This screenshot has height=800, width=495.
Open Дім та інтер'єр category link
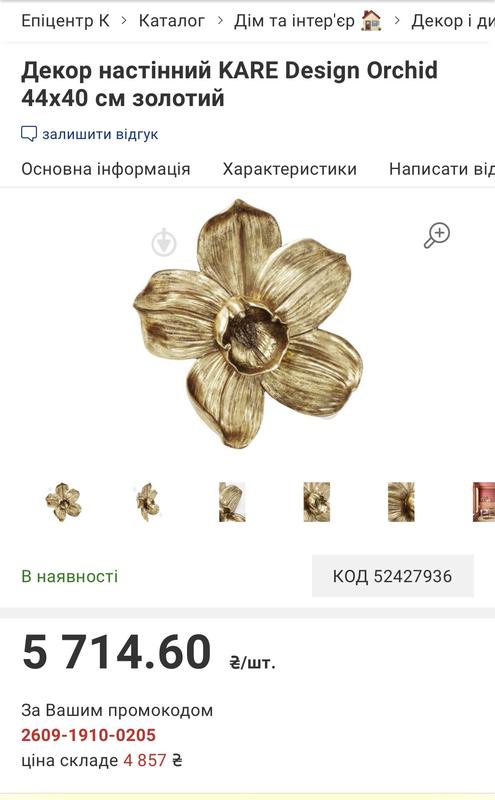294,21
